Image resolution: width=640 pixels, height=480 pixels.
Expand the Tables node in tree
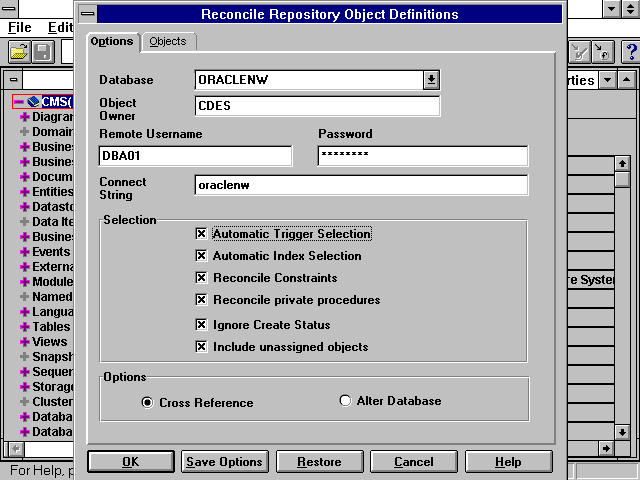click(x=24, y=326)
